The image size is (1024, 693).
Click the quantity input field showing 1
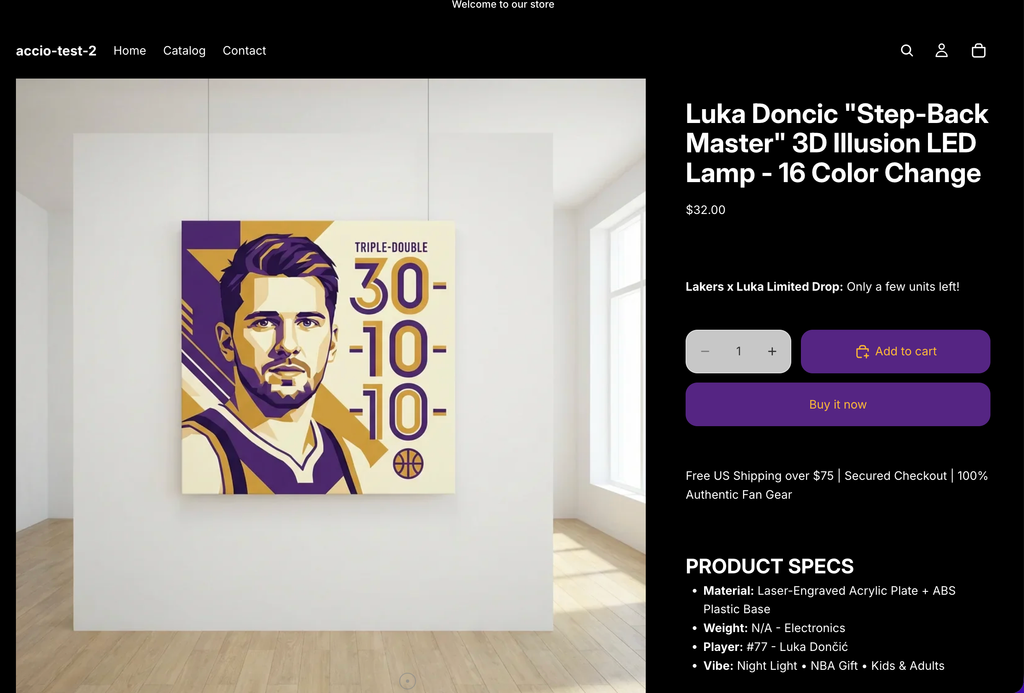(x=739, y=351)
